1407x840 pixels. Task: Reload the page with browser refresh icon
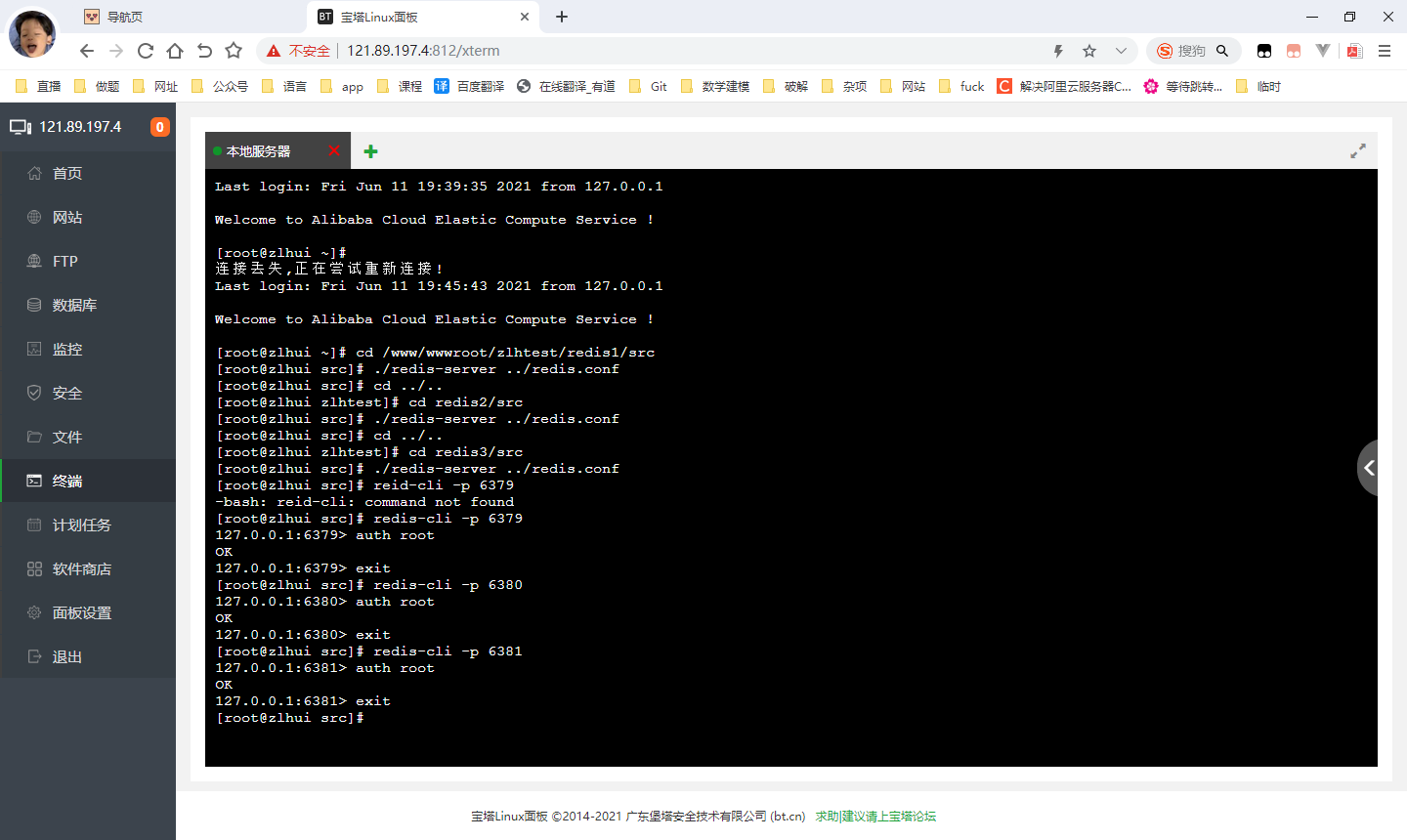pyautogui.click(x=146, y=51)
